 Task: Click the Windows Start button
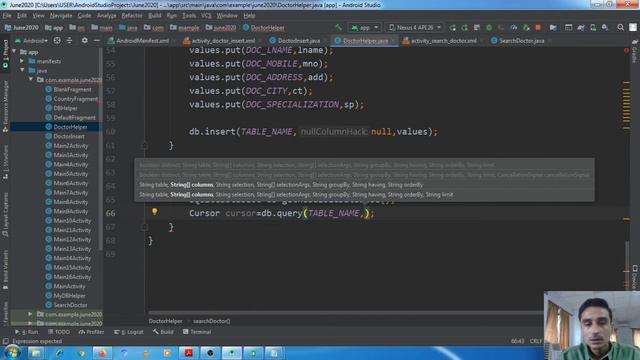(x=12, y=353)
